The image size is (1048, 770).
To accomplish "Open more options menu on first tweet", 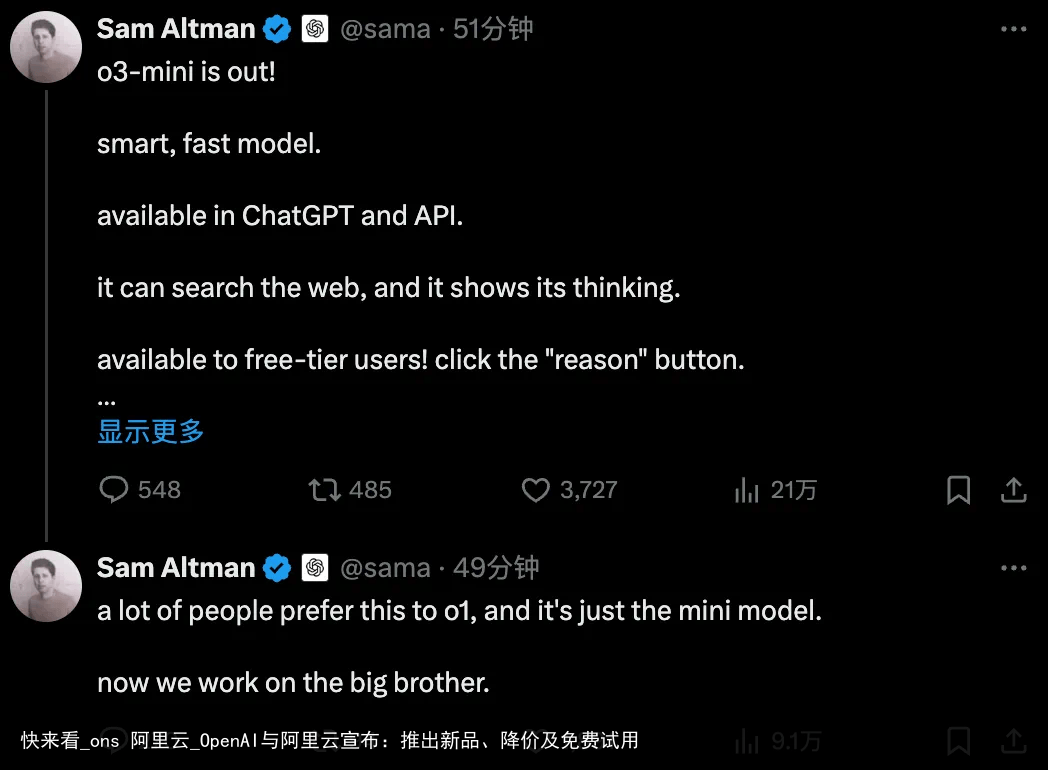I will (1013, 29).
